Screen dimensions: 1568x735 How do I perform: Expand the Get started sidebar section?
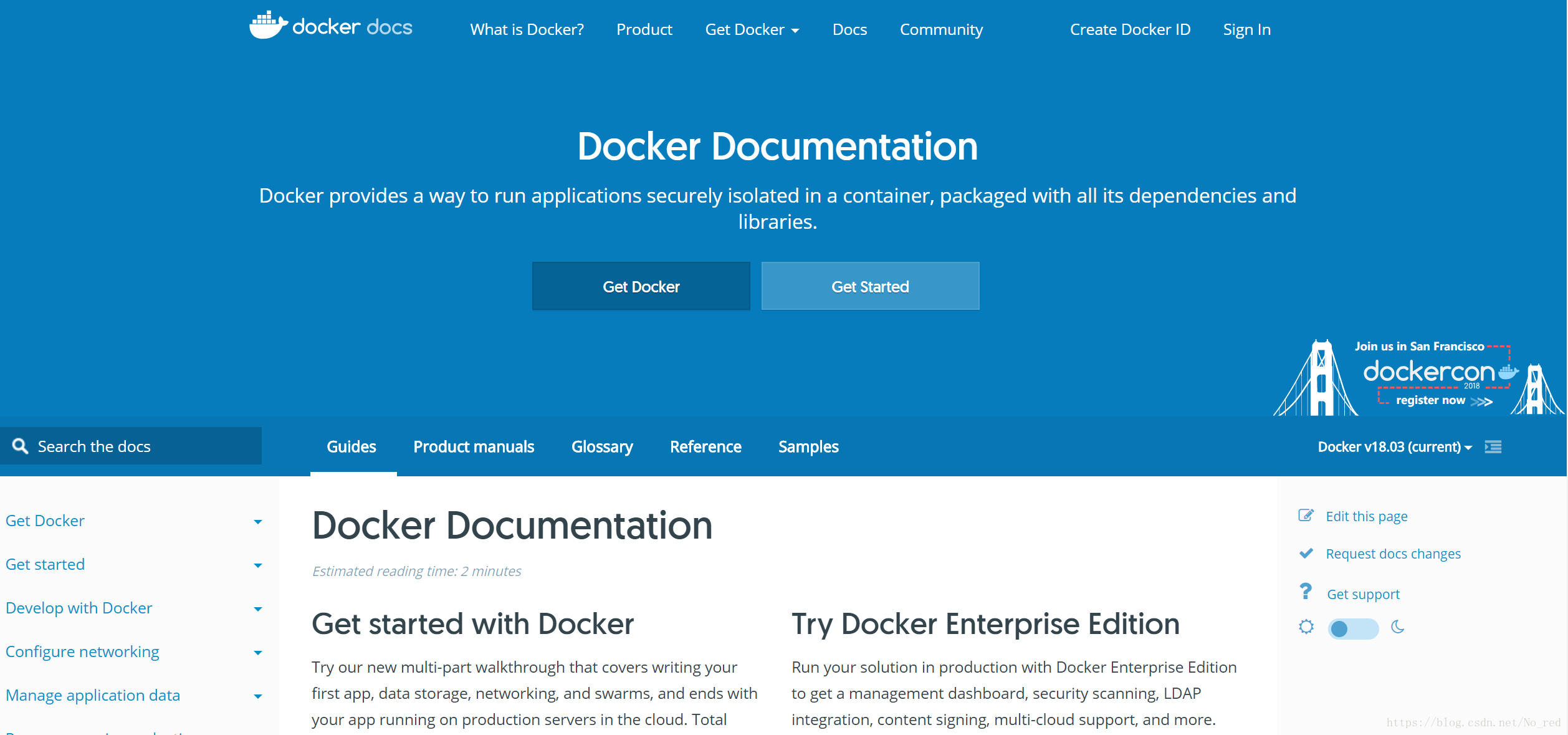point(258,565)
